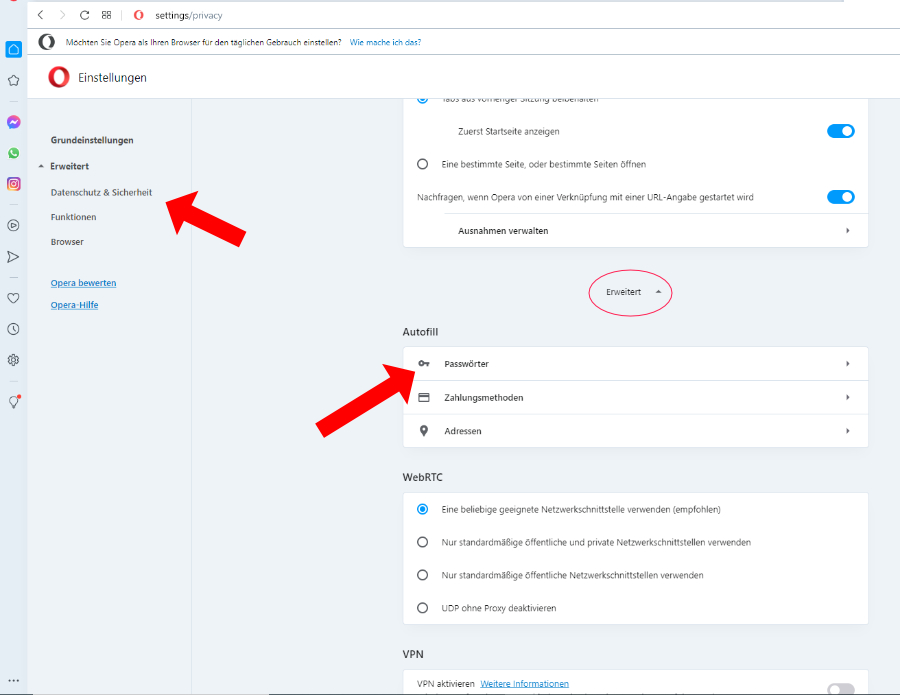Select 'Eine bestimmte Seite' radio option

(422, 164)
